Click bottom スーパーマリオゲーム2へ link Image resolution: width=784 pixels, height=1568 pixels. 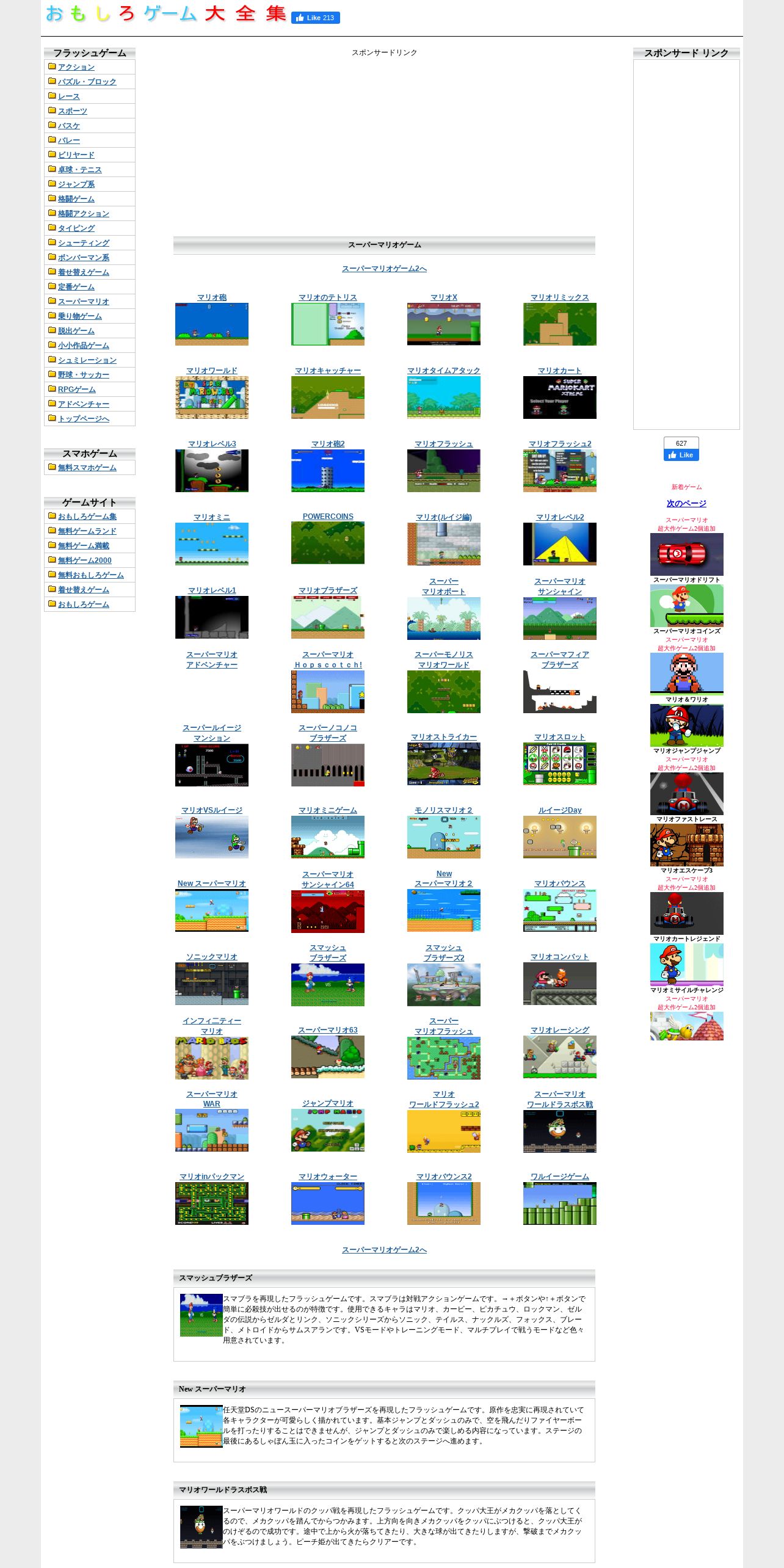tap(384, 1250)
